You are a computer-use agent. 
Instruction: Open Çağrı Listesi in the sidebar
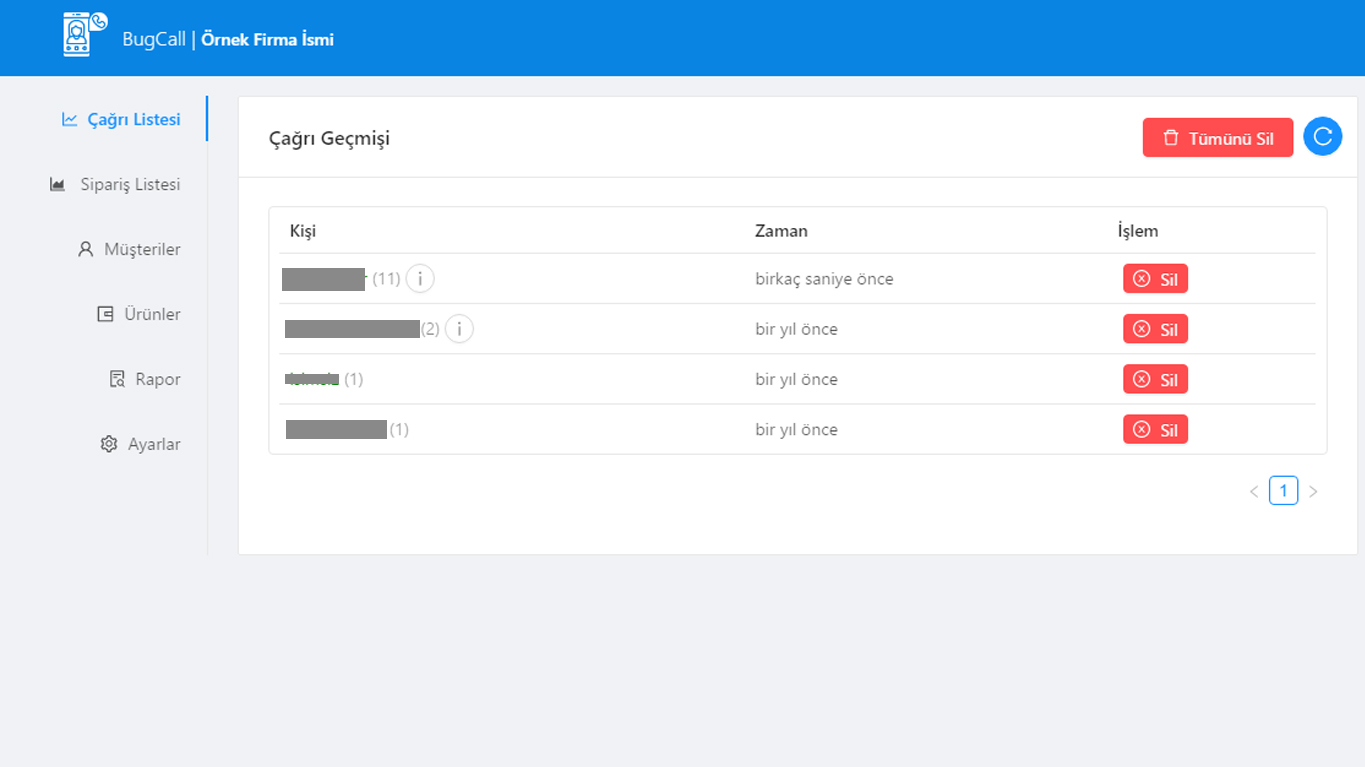121,119
